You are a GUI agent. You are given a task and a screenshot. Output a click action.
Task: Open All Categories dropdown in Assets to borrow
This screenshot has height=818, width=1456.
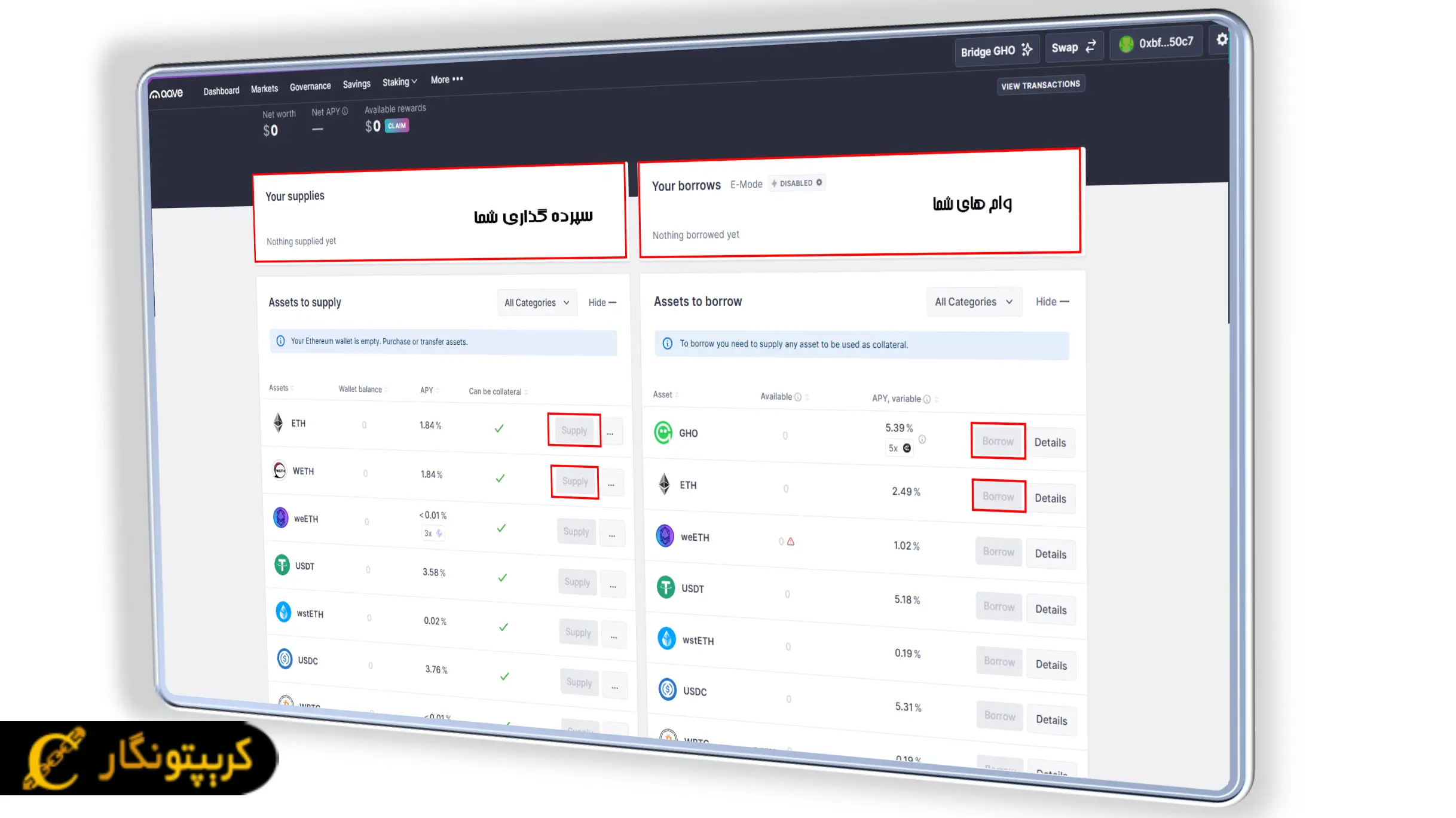[x=973, y=302]
